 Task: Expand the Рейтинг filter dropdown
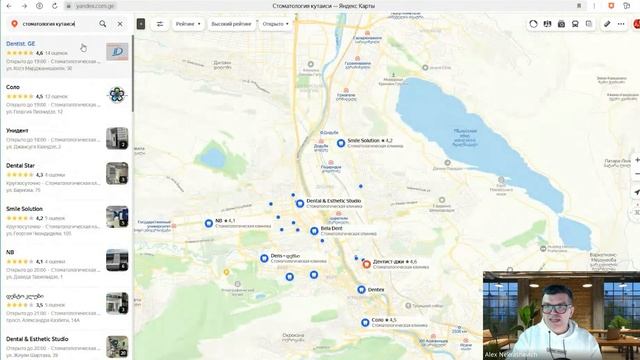[188, 24]
